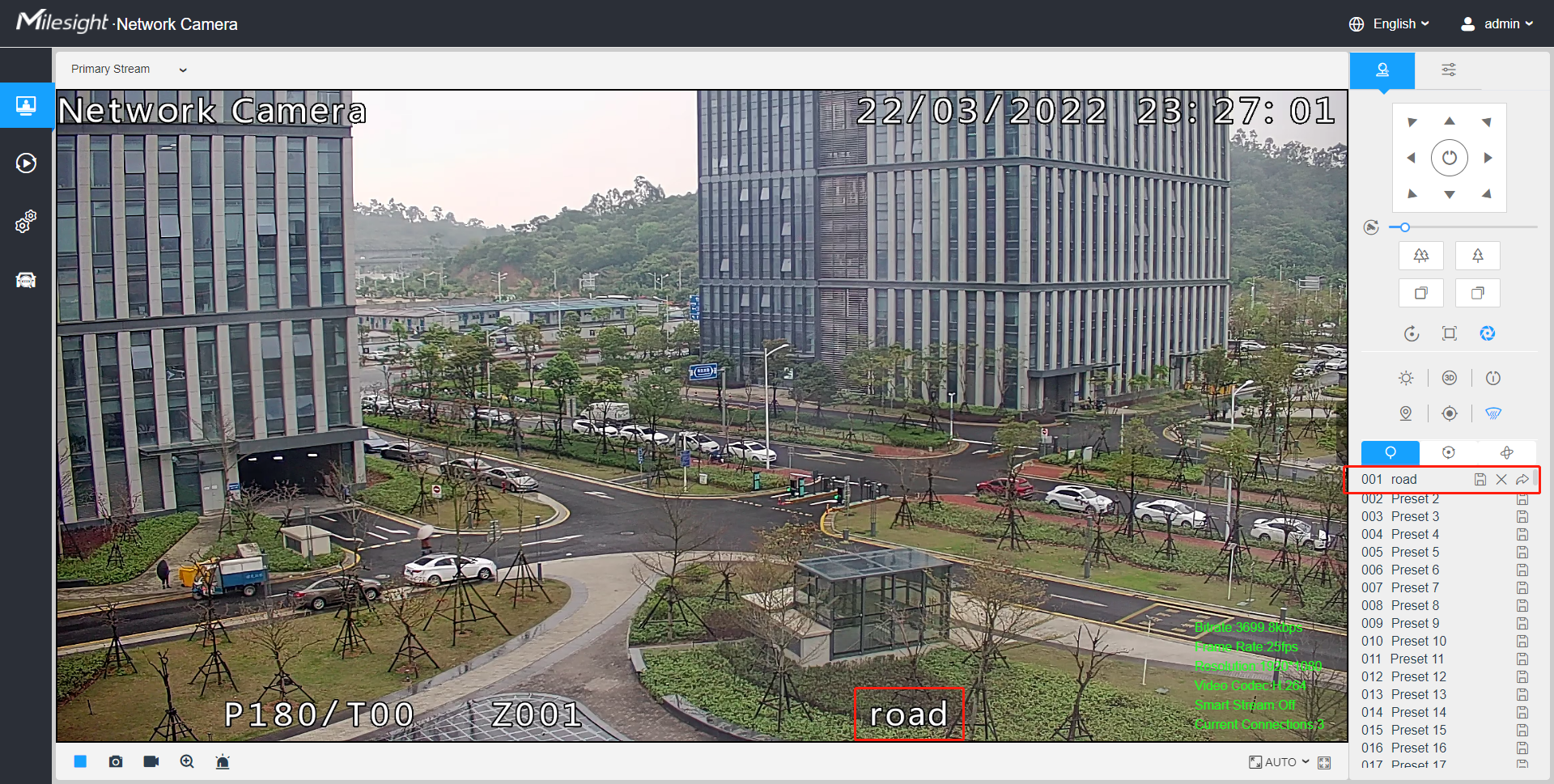Switch to the image adjustment sliders tab
Viewport: 1554px width, 784px height.
click(x=1449, y=70)
